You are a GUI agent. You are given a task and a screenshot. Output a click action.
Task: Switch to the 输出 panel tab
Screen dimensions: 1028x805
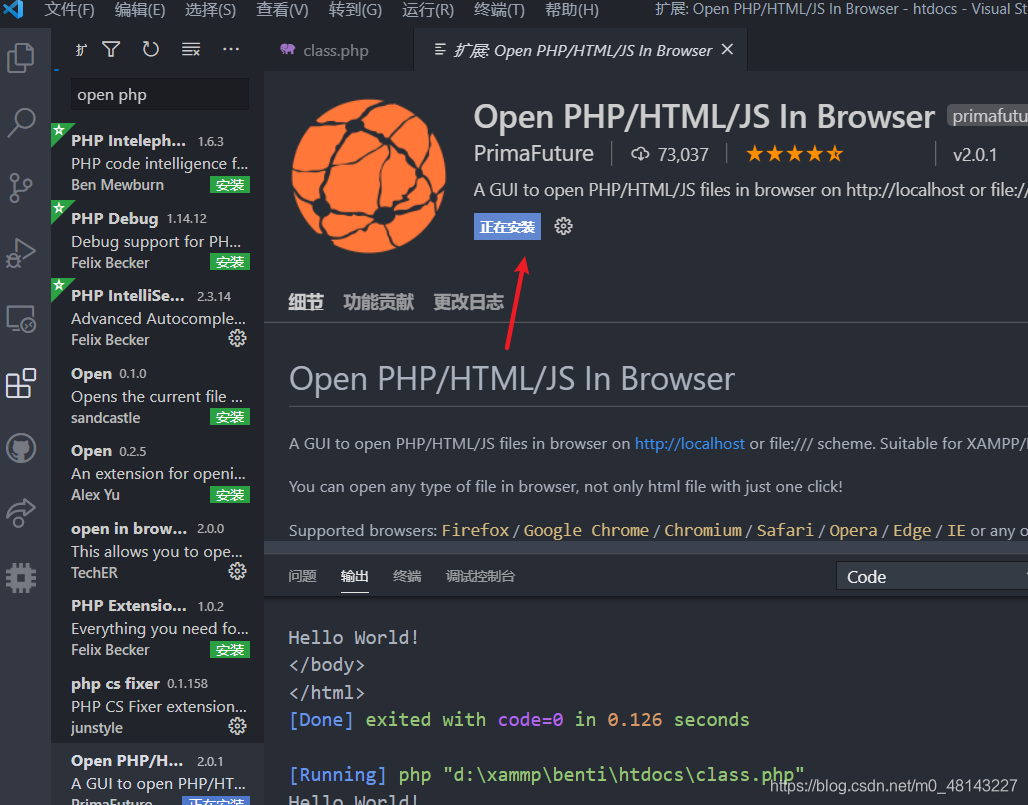point(354,576)
